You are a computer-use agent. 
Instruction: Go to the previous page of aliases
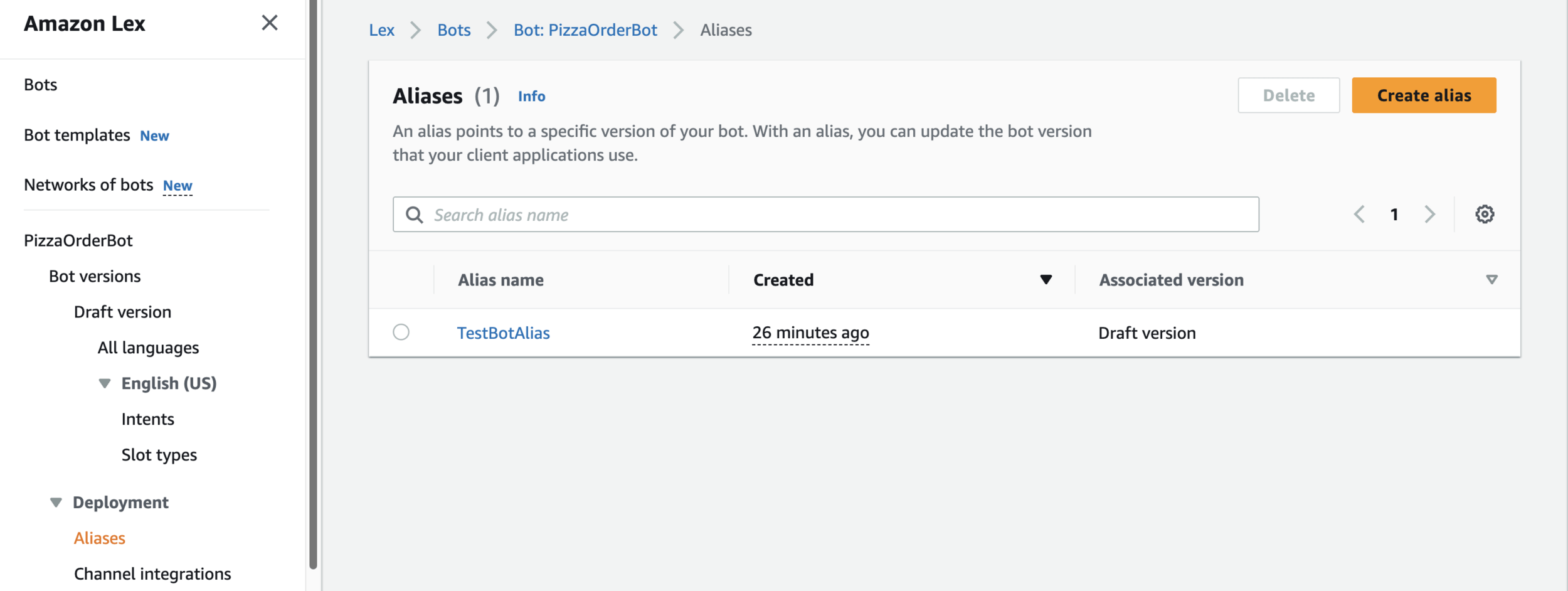pos(1359,215)
